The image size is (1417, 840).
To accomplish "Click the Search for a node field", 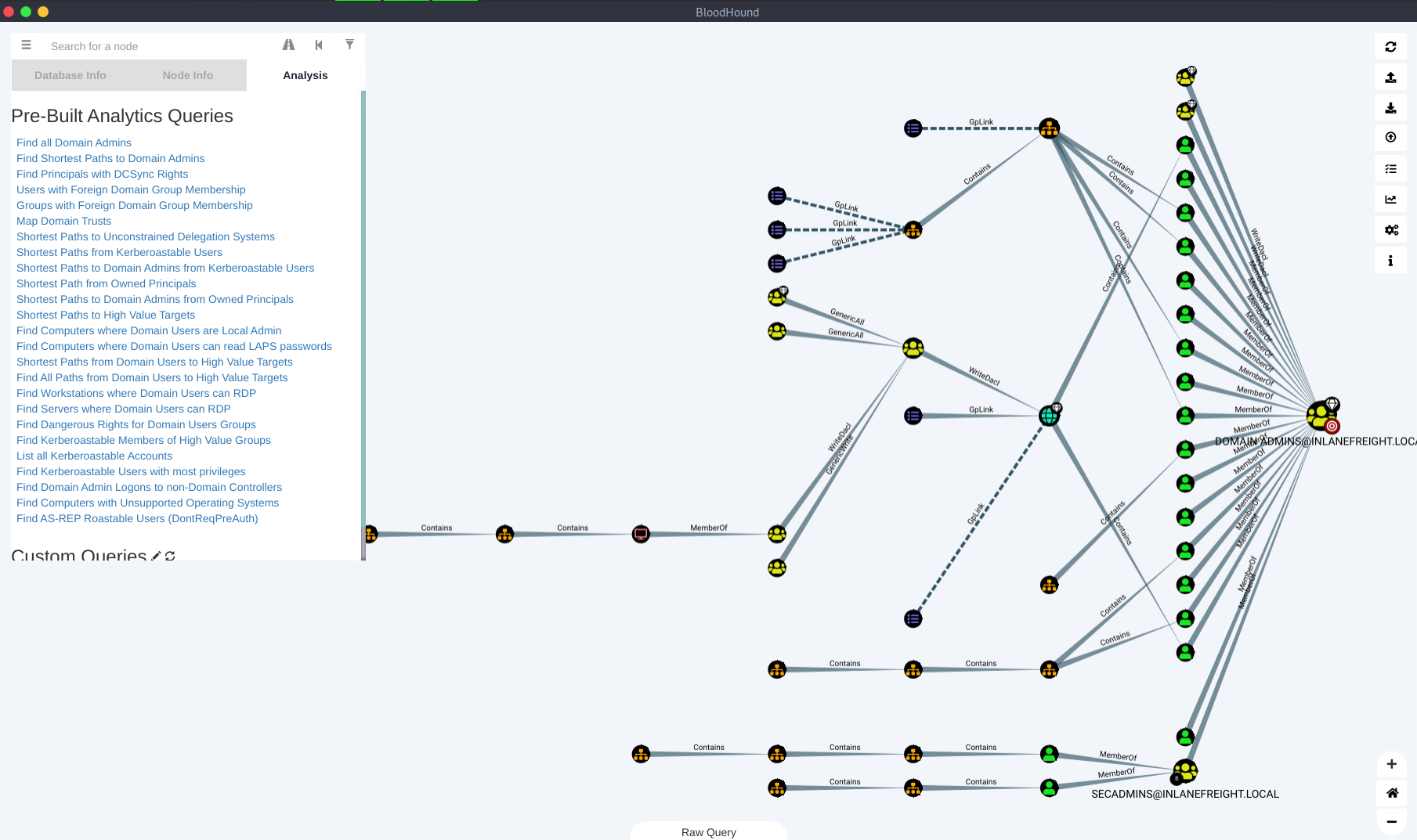I will [157, 46].
